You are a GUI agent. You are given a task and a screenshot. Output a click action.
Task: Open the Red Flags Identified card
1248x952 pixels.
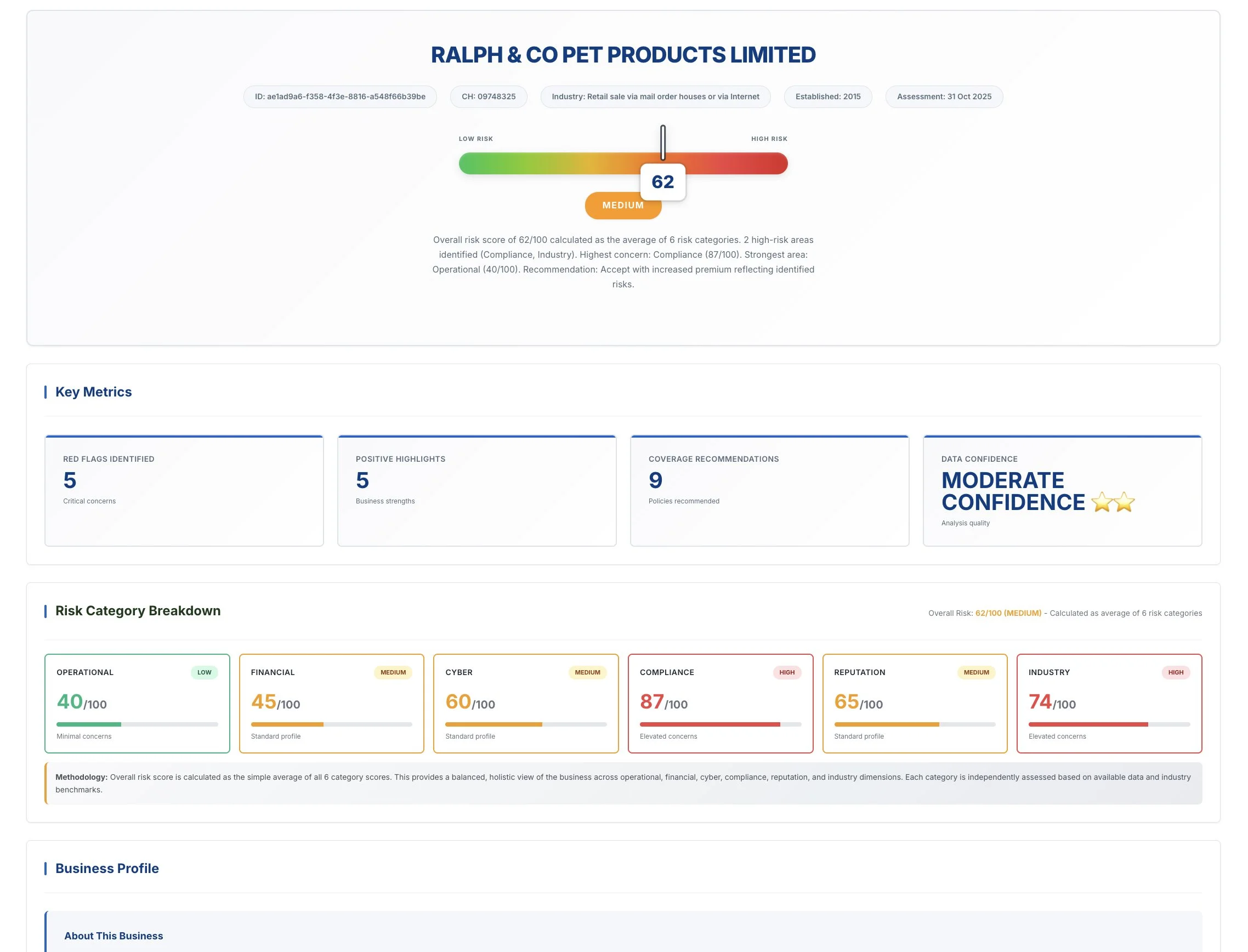click(x=184, y=491)
